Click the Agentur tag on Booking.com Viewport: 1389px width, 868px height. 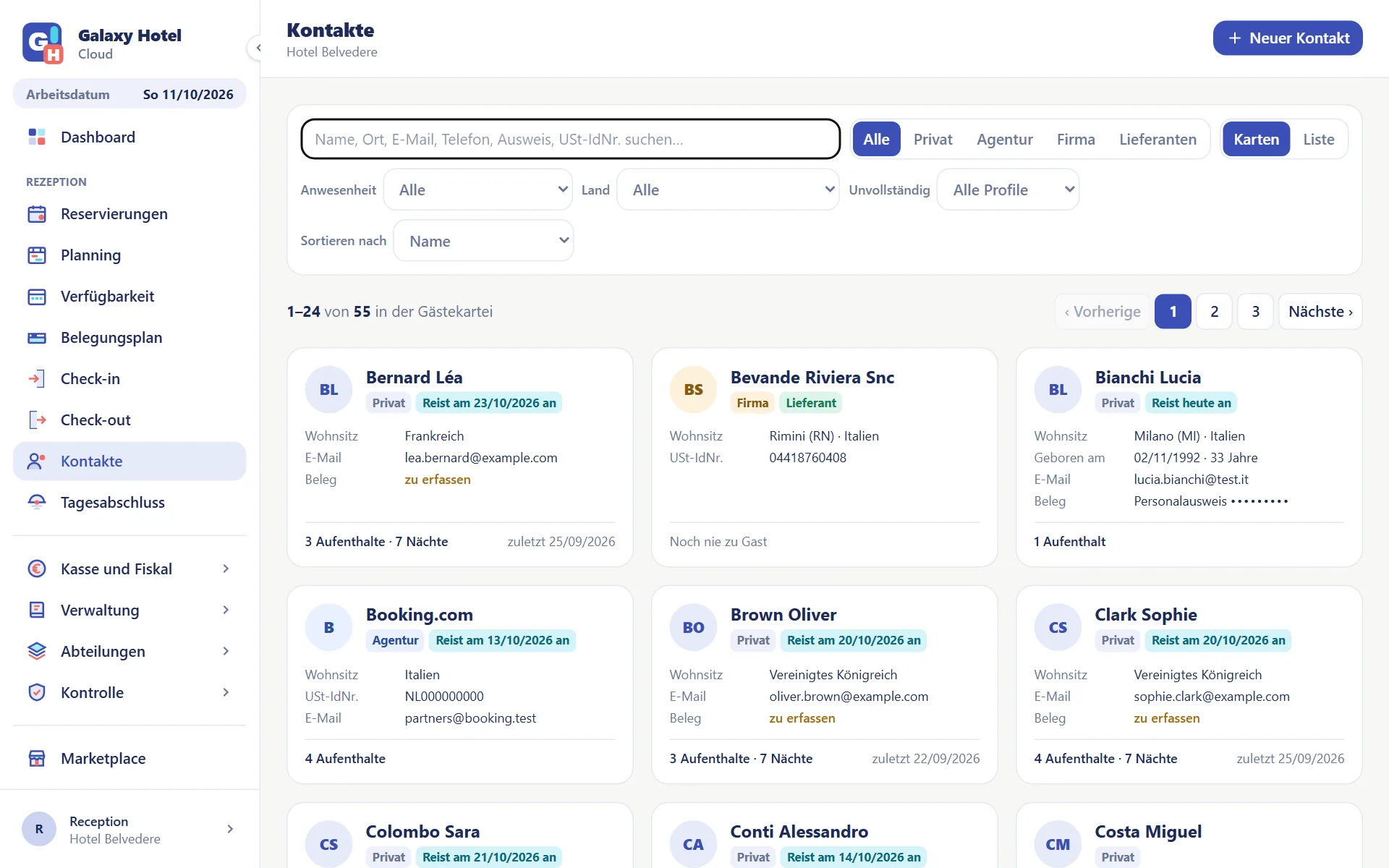tap(395, 640)
